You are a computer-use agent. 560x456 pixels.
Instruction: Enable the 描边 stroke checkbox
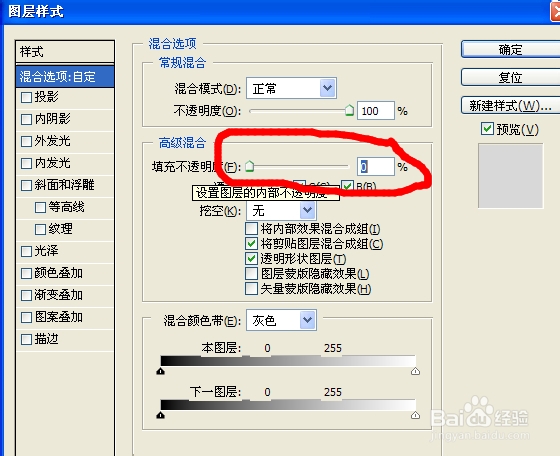pyautogui.click(x=26, y=340)
